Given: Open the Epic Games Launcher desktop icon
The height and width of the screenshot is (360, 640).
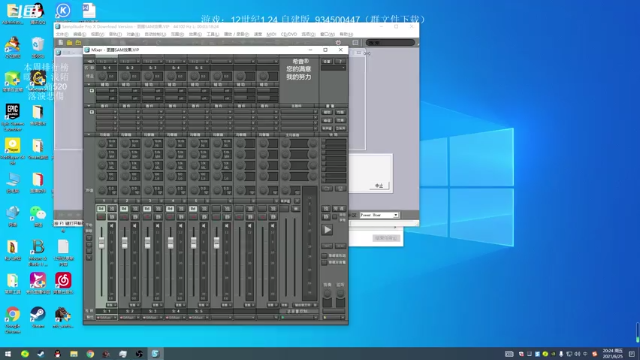Looking at the screenshot, I should pos(13,116).
